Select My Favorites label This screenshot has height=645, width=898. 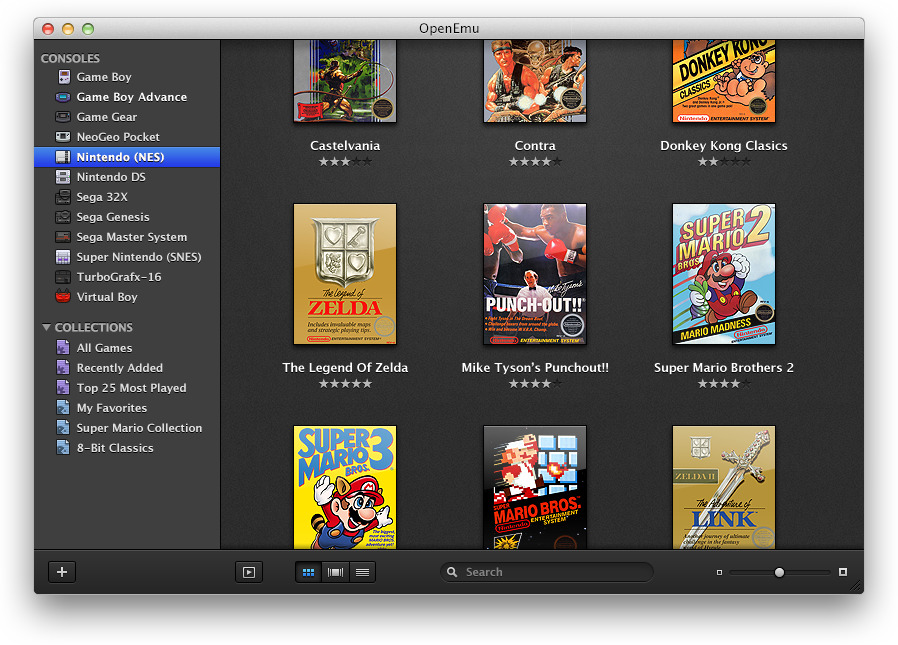[112, 408]
